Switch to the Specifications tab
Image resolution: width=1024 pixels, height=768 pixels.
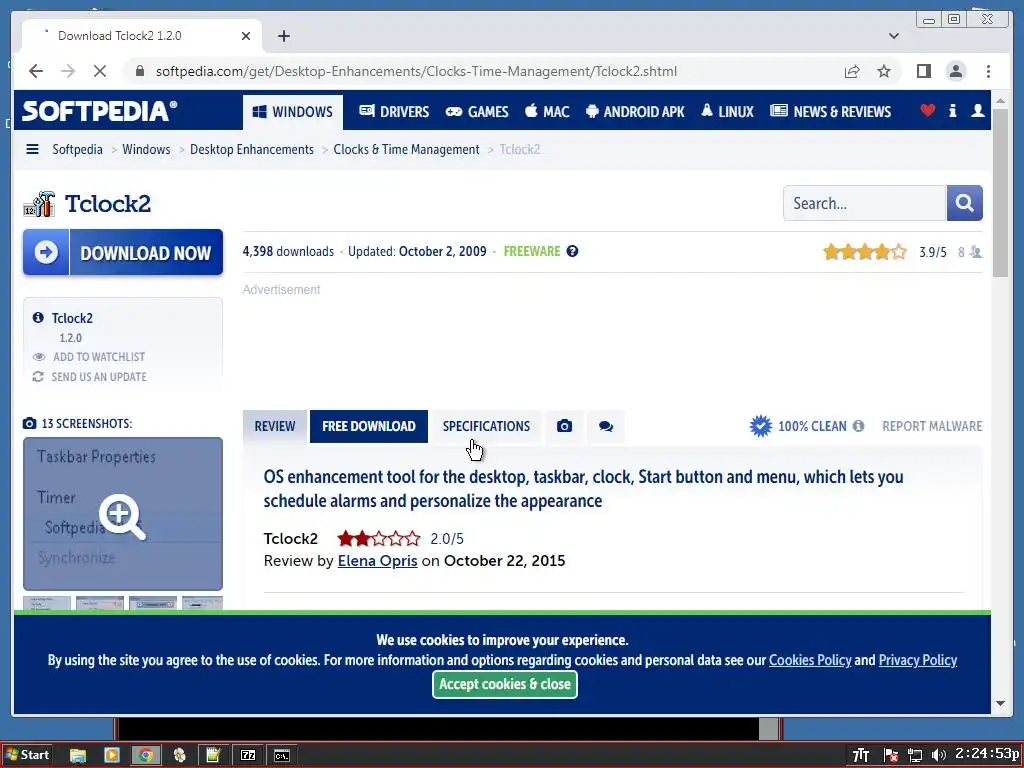(x=486, y=426)
